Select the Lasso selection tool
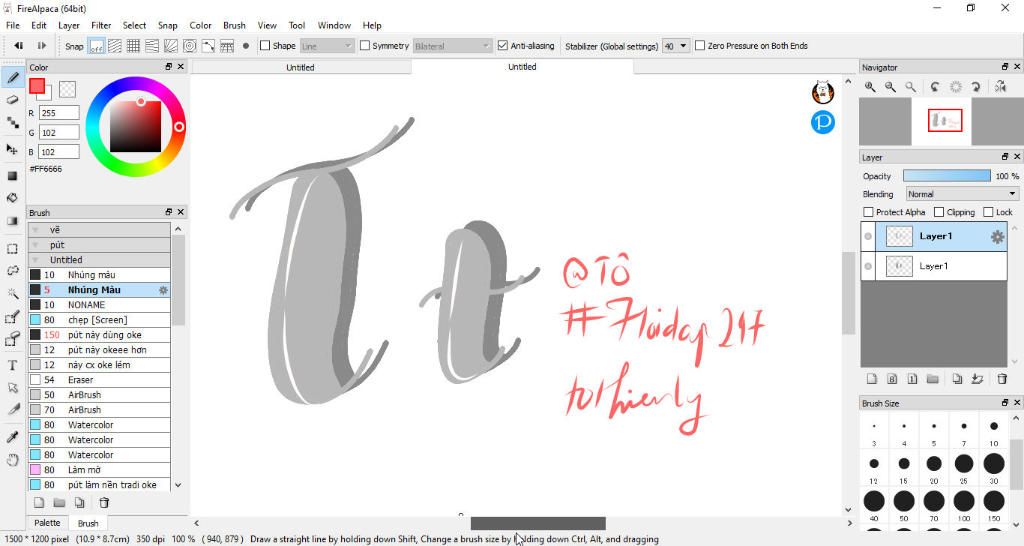The image size is (1024, 546). 12,271
